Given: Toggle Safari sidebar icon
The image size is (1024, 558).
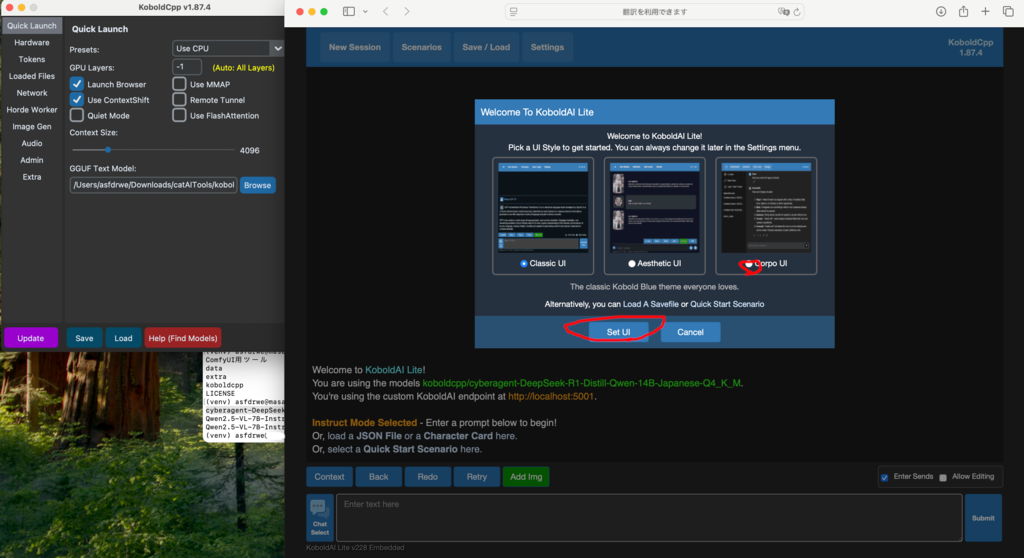Looking at the screenshot, I should pos(349,11).
